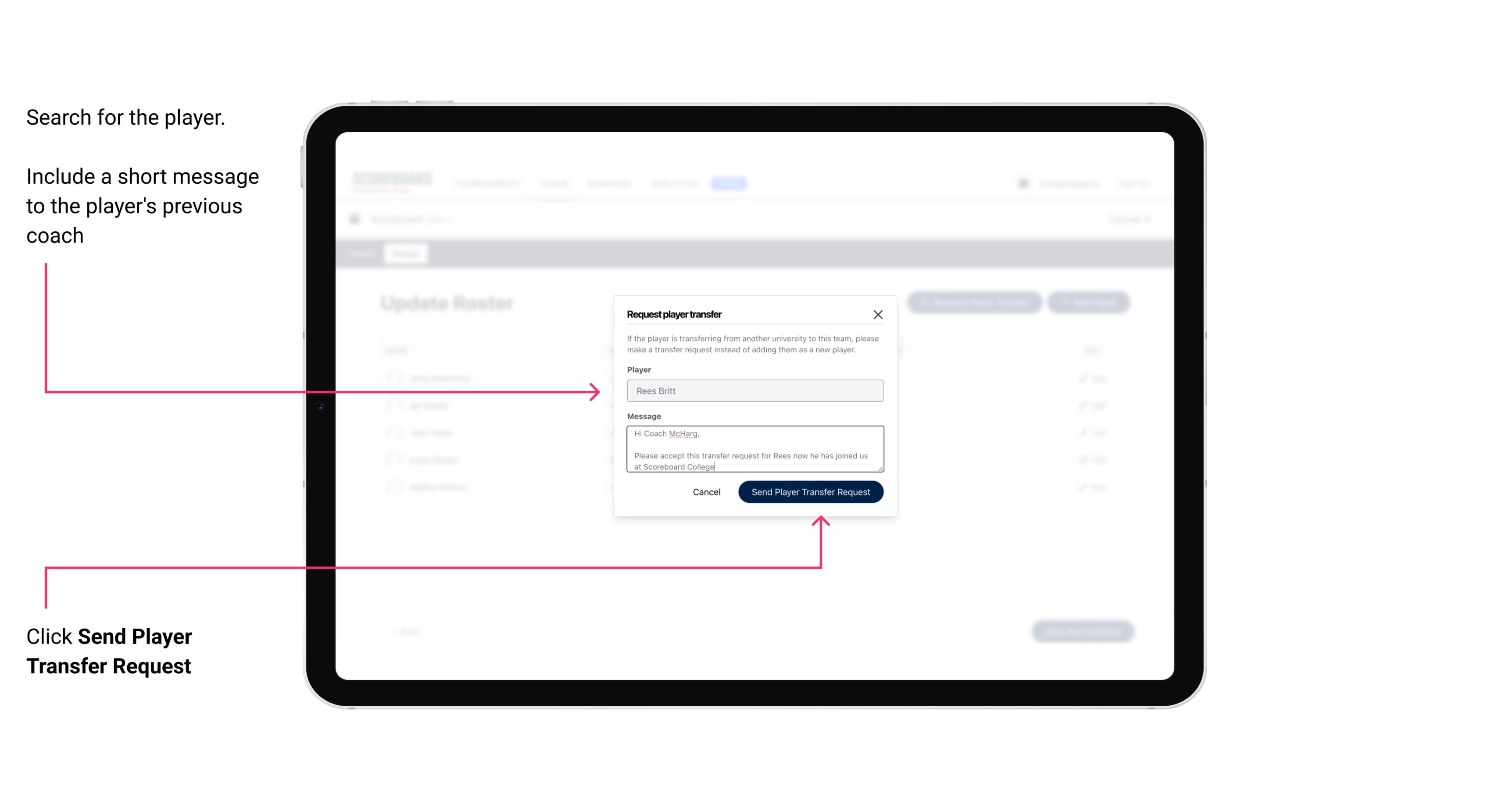This screenshot has width=1509, height=812.
Task: Click the Message text area field
Action: click(753, 449)
